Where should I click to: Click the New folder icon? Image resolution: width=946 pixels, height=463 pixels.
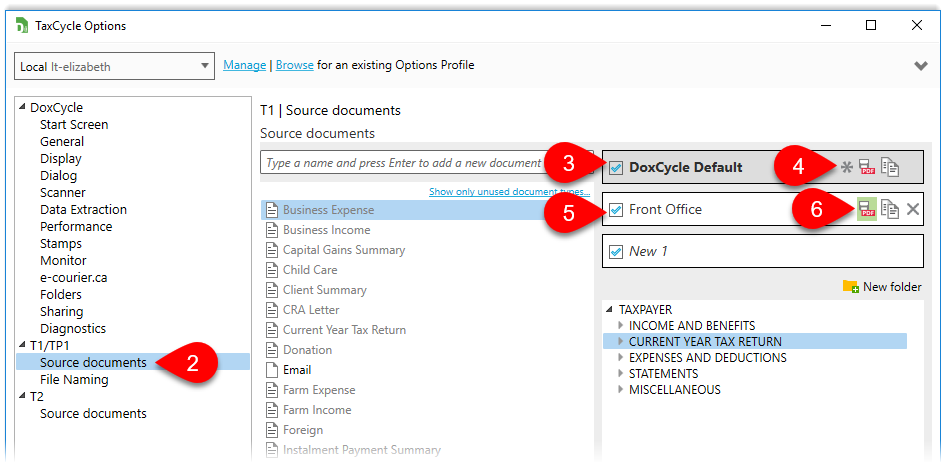tap(851, 287)
